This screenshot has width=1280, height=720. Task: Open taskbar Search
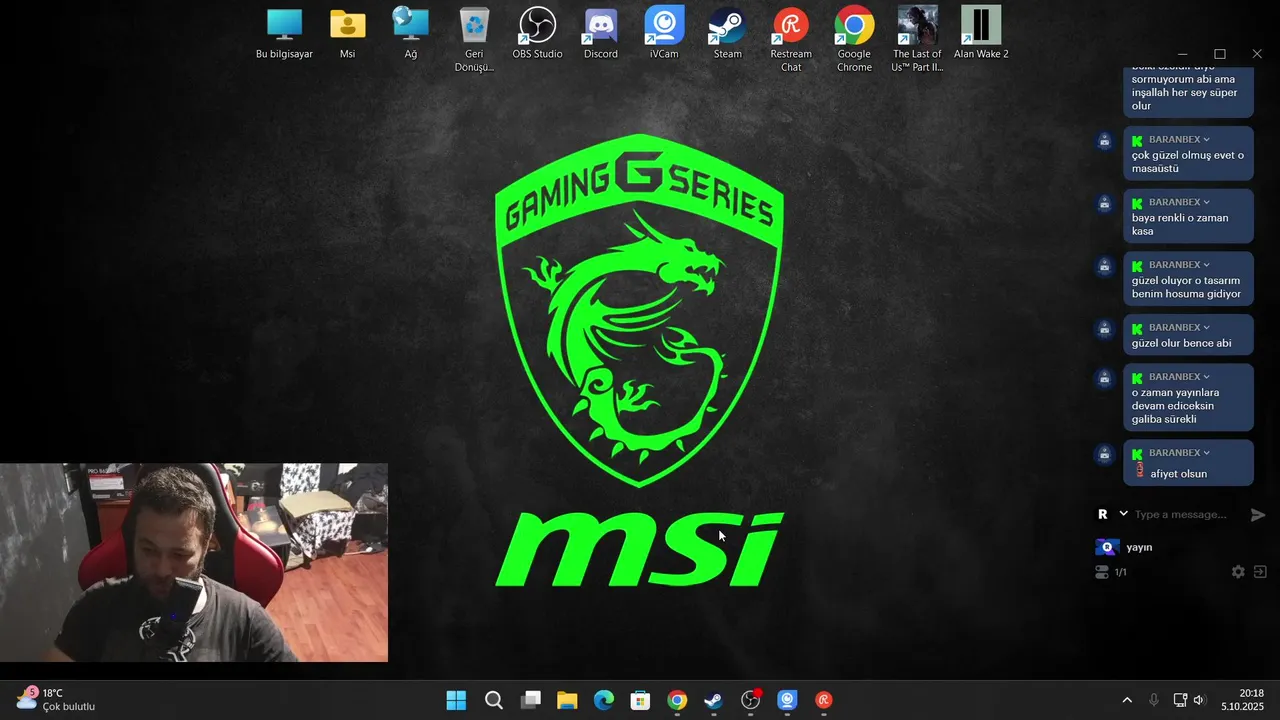pos(493,700)
